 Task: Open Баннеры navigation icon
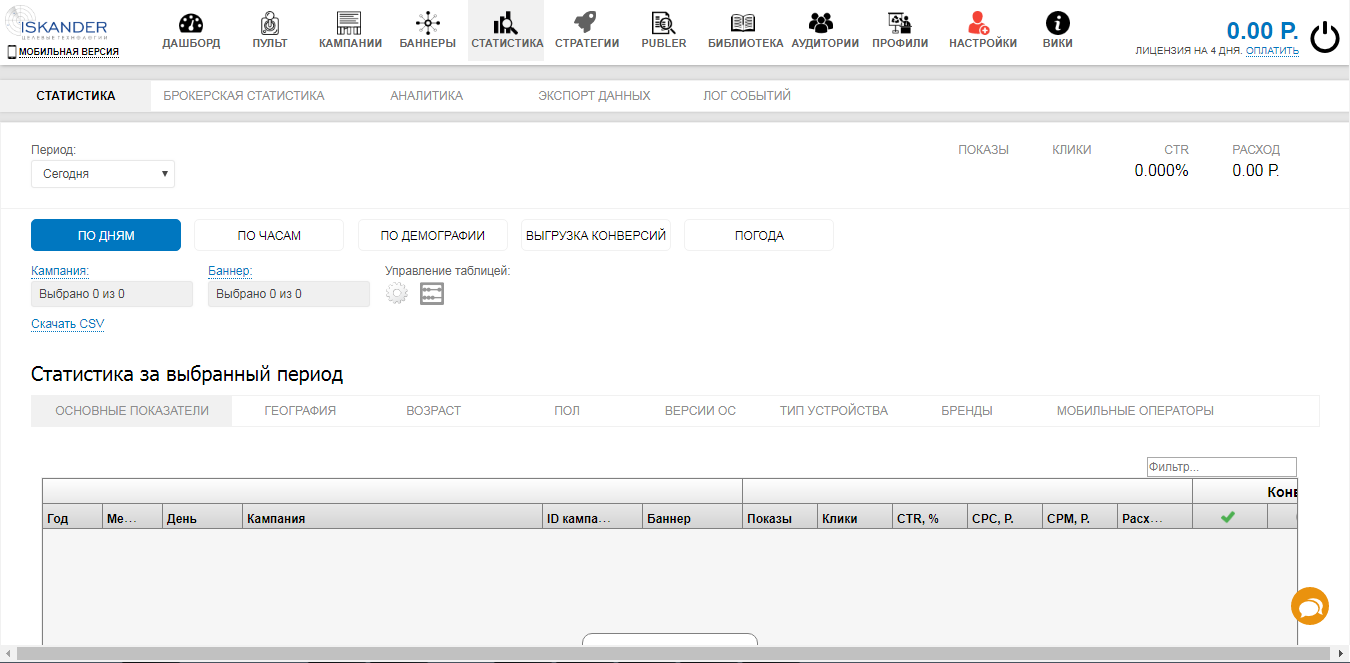[427, 23]
